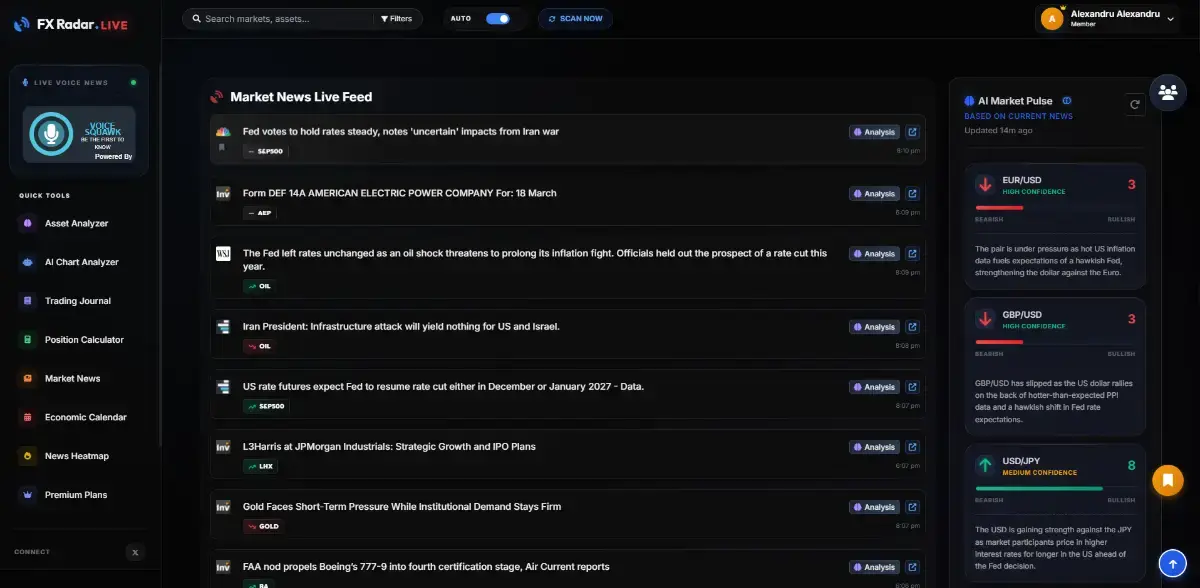Click the GBP/USD bearish-bullish sentiment bar

(1055, 343)
